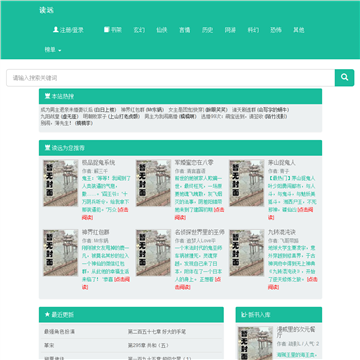Open the cover of 茅山捉鬼人
This screenshot has height=360, width=360.
[247, 183]
